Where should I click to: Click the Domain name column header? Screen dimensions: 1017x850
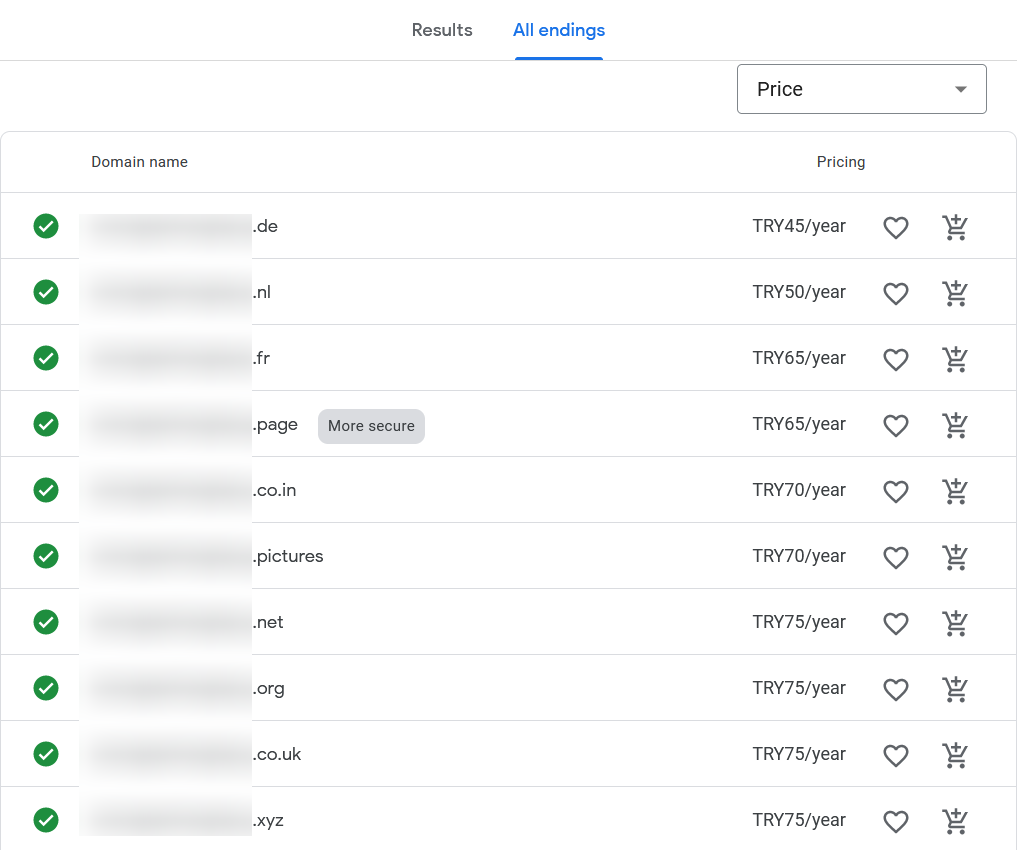(x=139, y=161)
